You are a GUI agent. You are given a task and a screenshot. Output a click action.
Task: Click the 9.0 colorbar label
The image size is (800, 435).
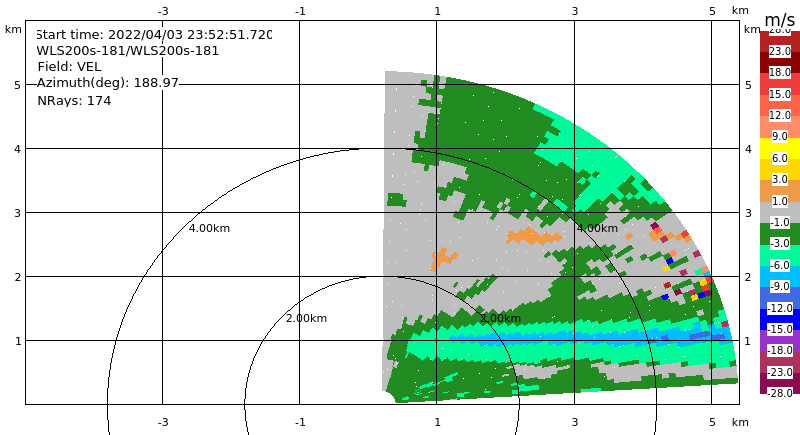click(780, 137)
